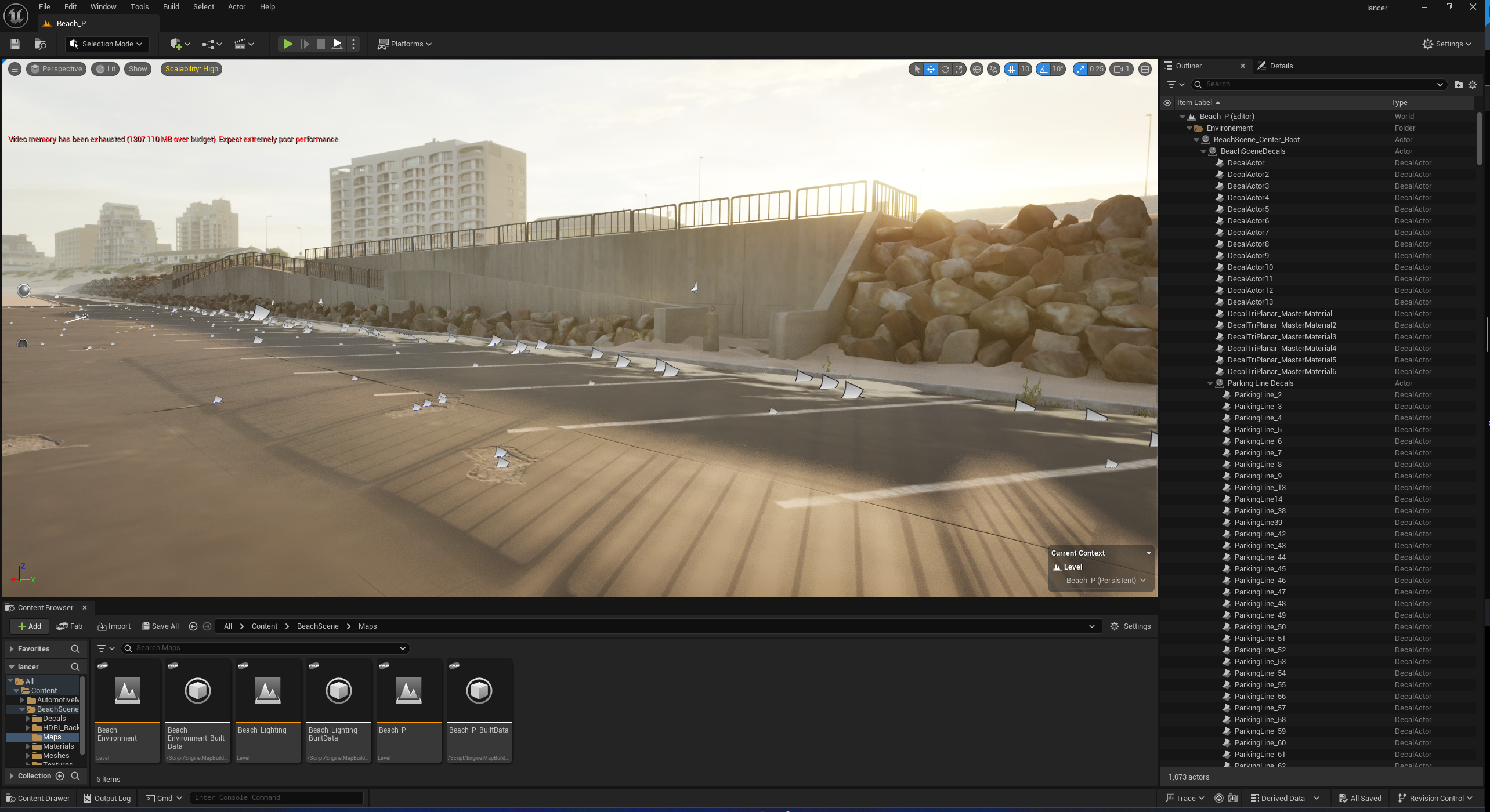Open the play options three-dot menu
Image resolution: width=1490 pixels, height=812 pixels.
pos(353,44)
